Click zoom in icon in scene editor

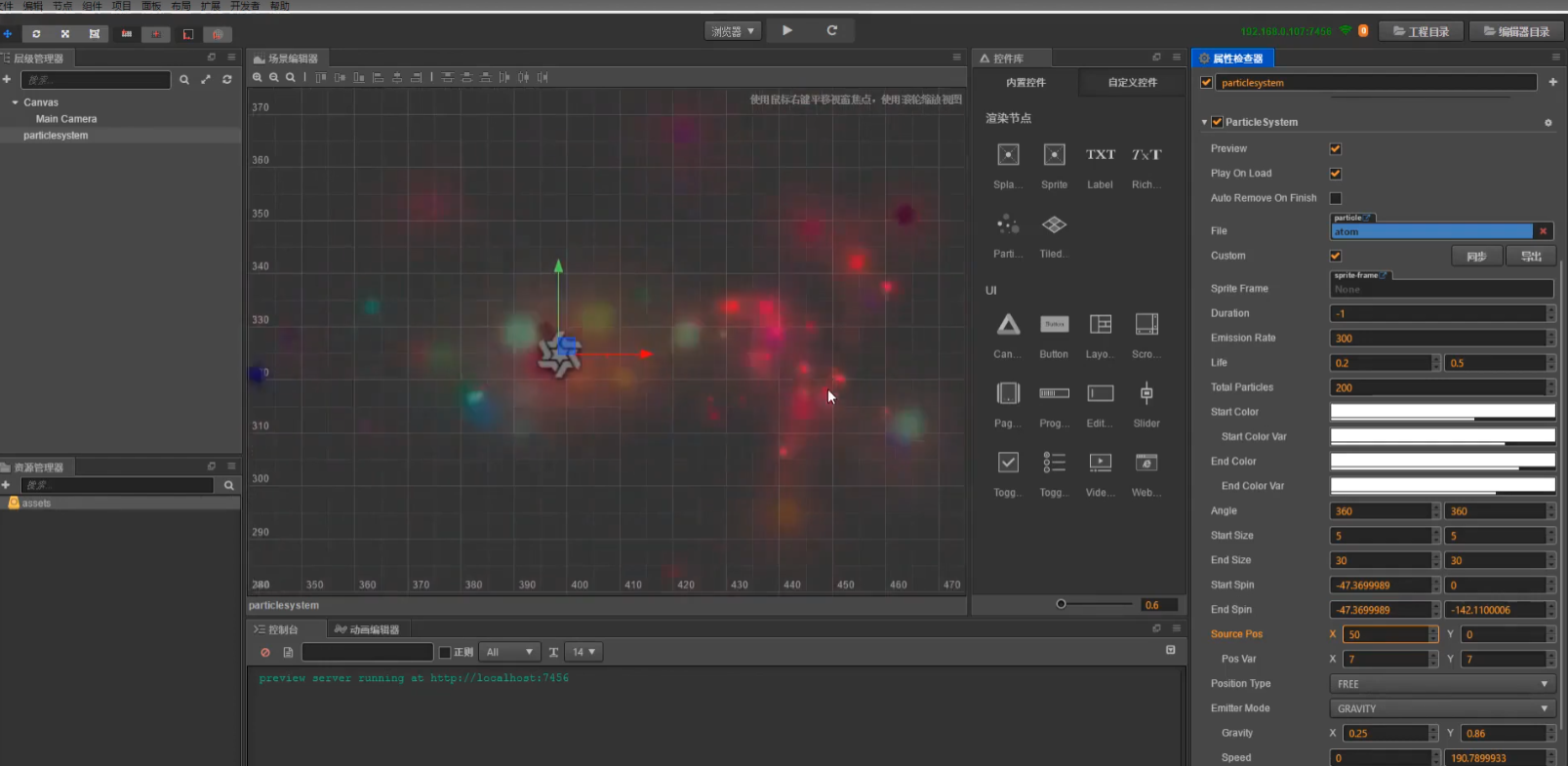coord(258,77)
